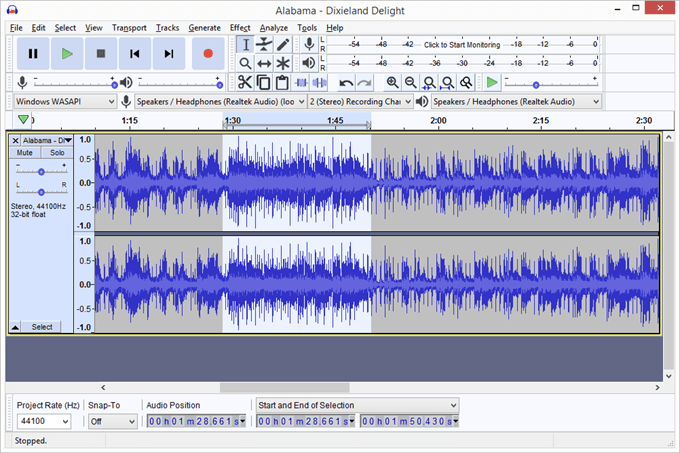Click the track pan L/R slider

coord(41,190)
